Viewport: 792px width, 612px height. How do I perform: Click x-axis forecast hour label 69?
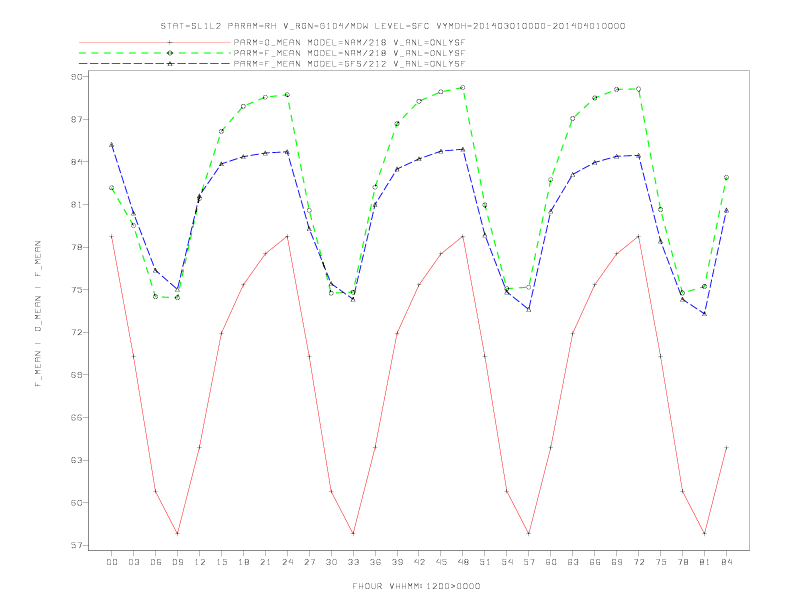pos(617,562)
